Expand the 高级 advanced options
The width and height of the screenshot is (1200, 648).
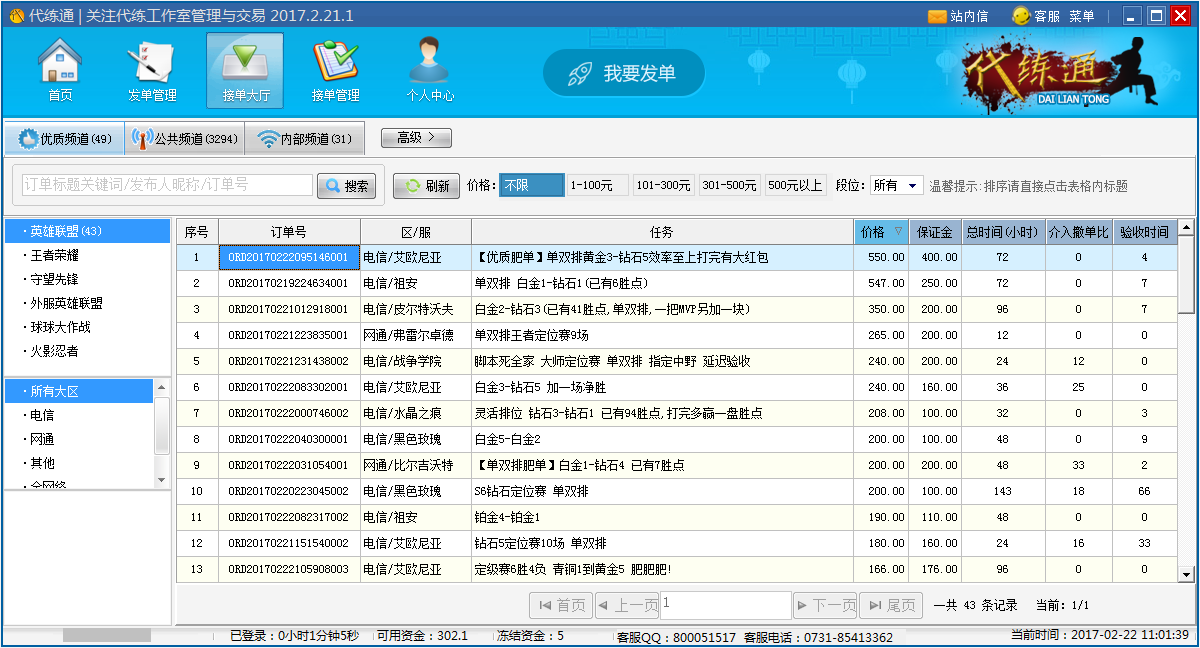(416, 138)
